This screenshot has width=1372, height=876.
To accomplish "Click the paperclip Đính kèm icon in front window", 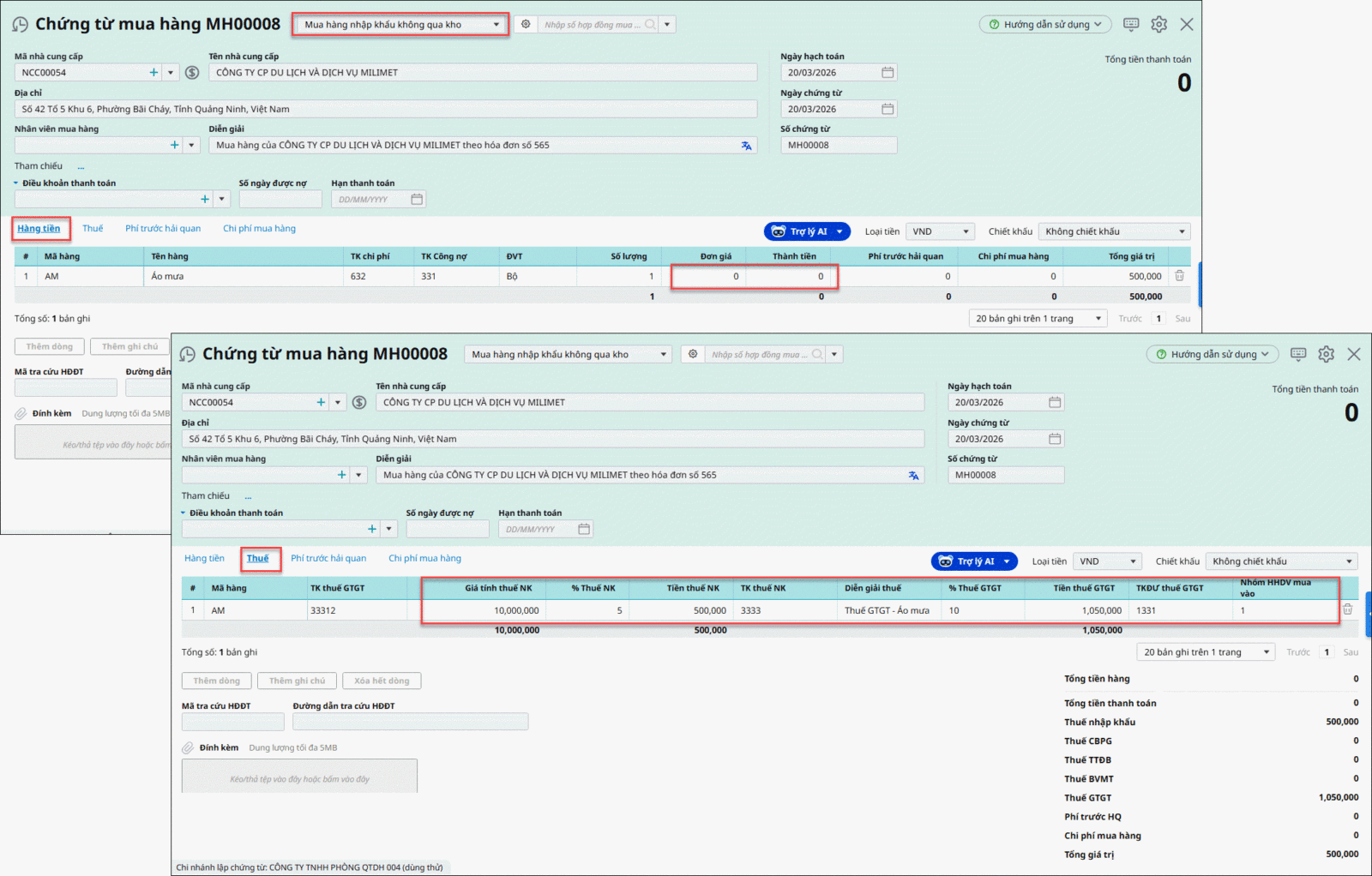I will coord(188,747).
